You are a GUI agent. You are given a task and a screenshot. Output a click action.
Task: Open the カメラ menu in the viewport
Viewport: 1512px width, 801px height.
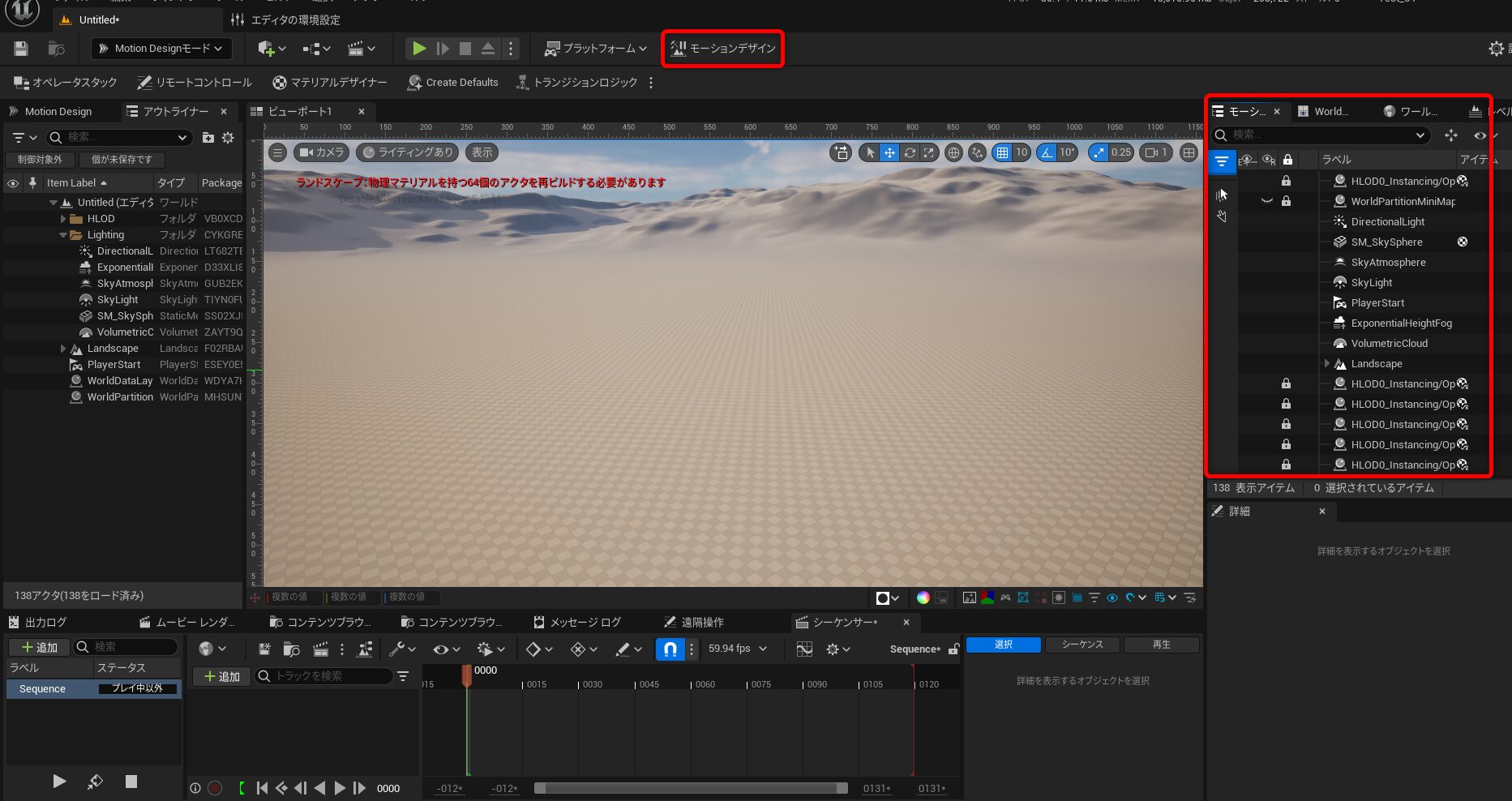[321, 152]
